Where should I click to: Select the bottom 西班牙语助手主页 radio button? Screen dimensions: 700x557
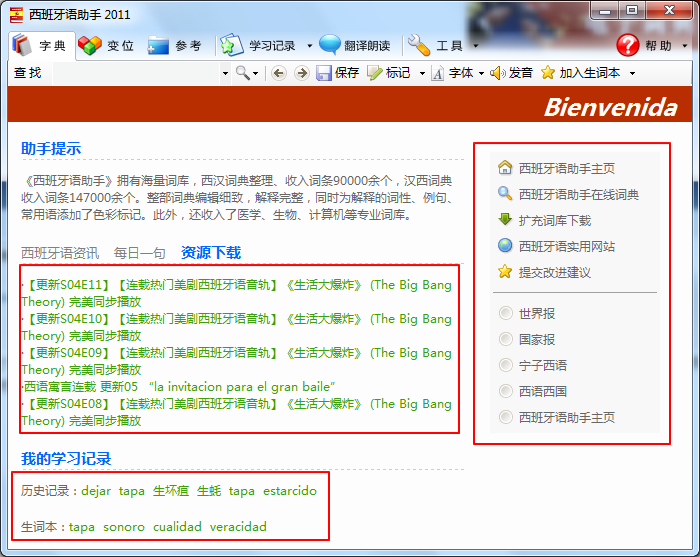pyautogui.click(x=506, y=417)
